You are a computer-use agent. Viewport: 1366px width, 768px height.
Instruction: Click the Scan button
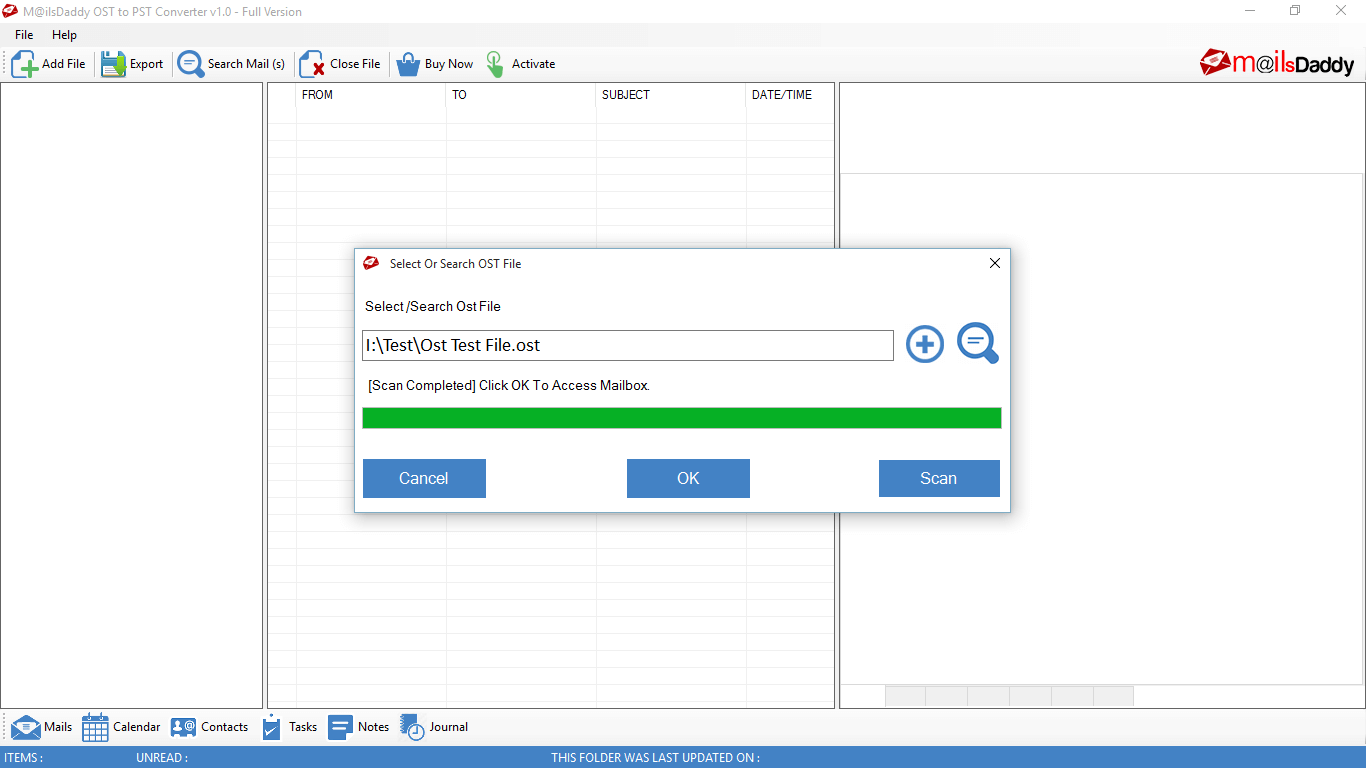(x=939, y=478)
